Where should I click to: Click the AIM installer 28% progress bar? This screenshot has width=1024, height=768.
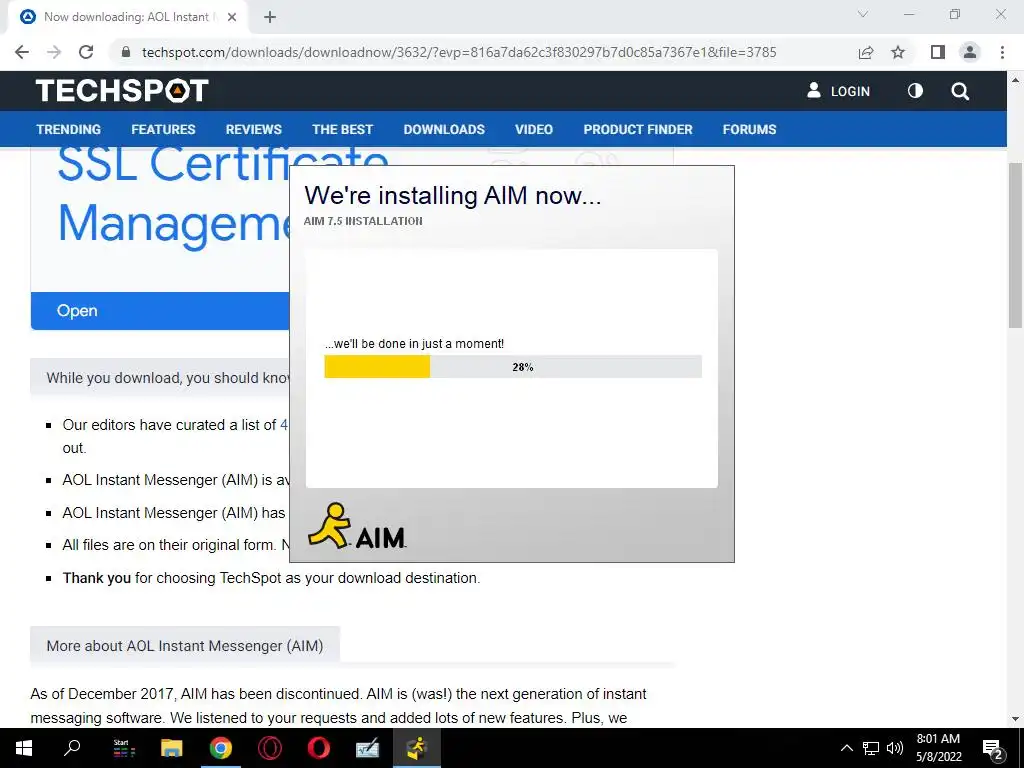(513, 366)
